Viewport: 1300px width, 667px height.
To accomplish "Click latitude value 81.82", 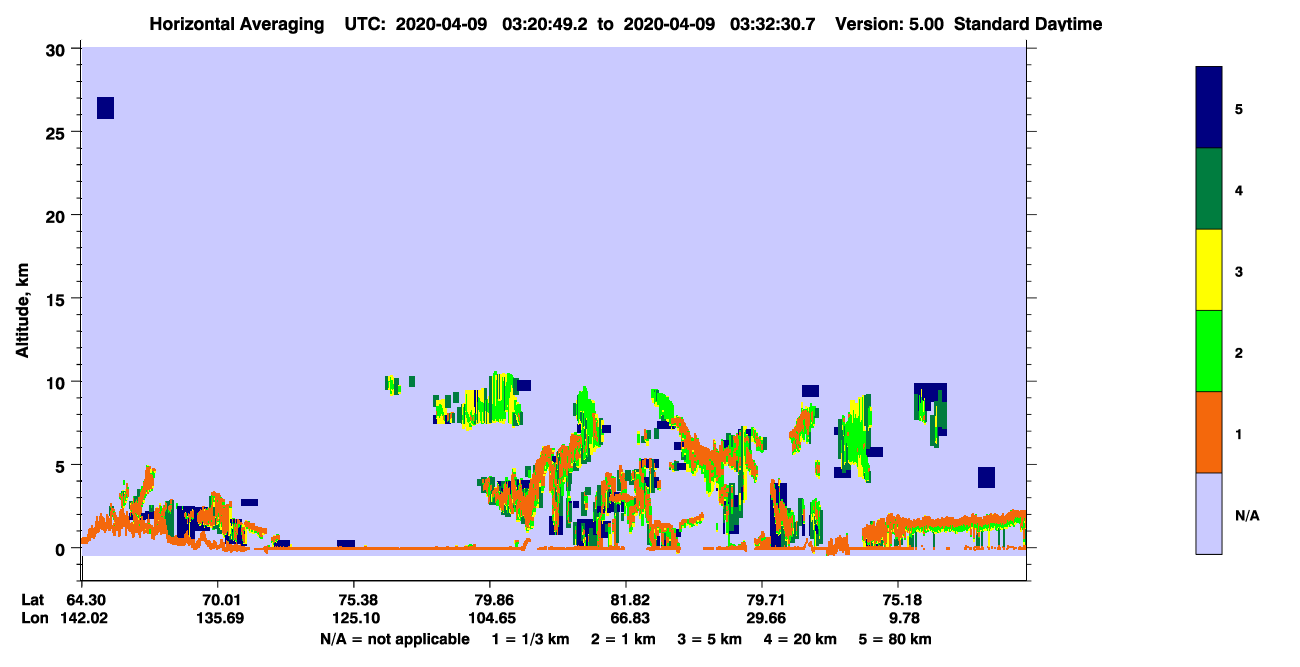I will [x=626, y=600].
